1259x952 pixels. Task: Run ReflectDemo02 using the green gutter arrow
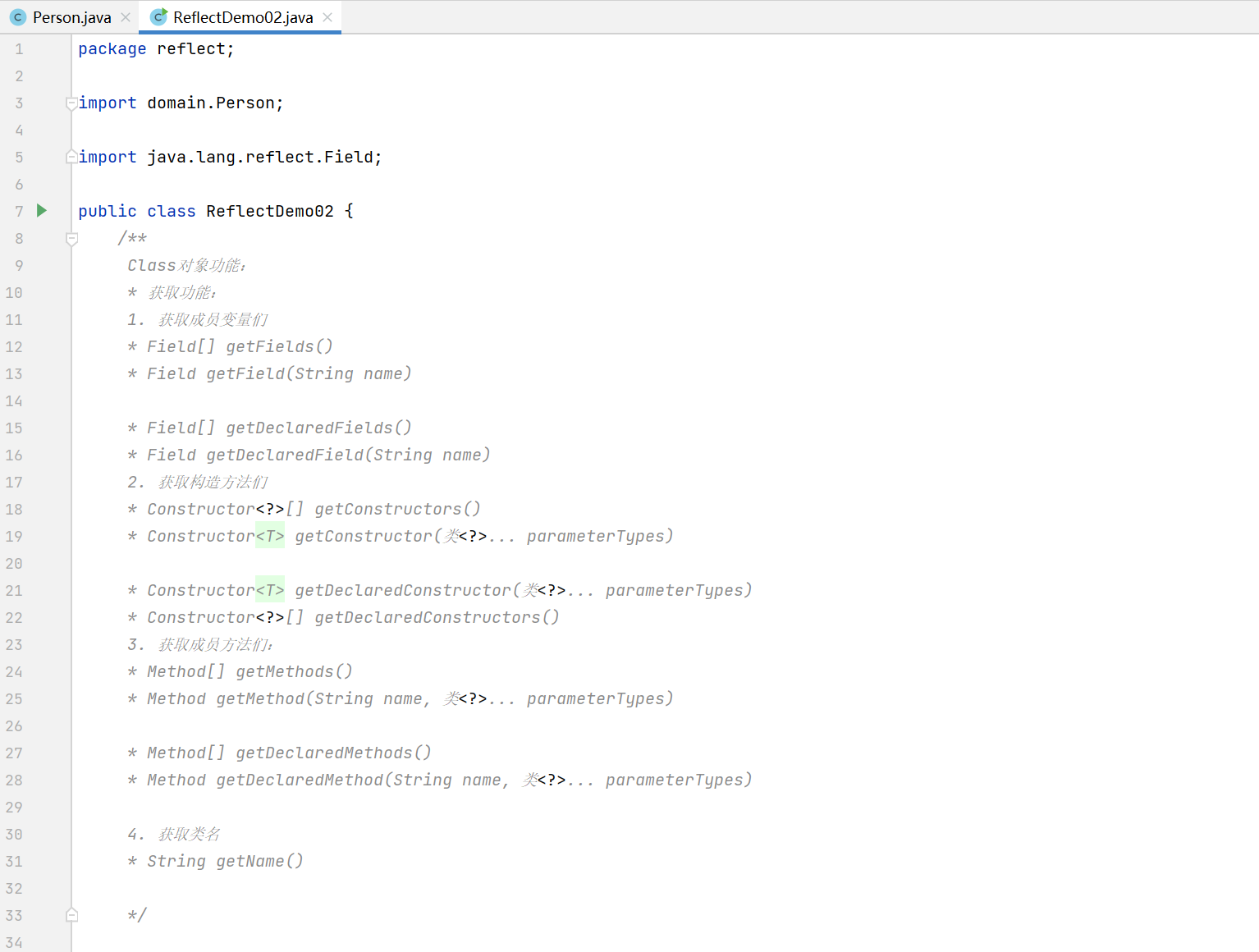[x=42, y=211]
